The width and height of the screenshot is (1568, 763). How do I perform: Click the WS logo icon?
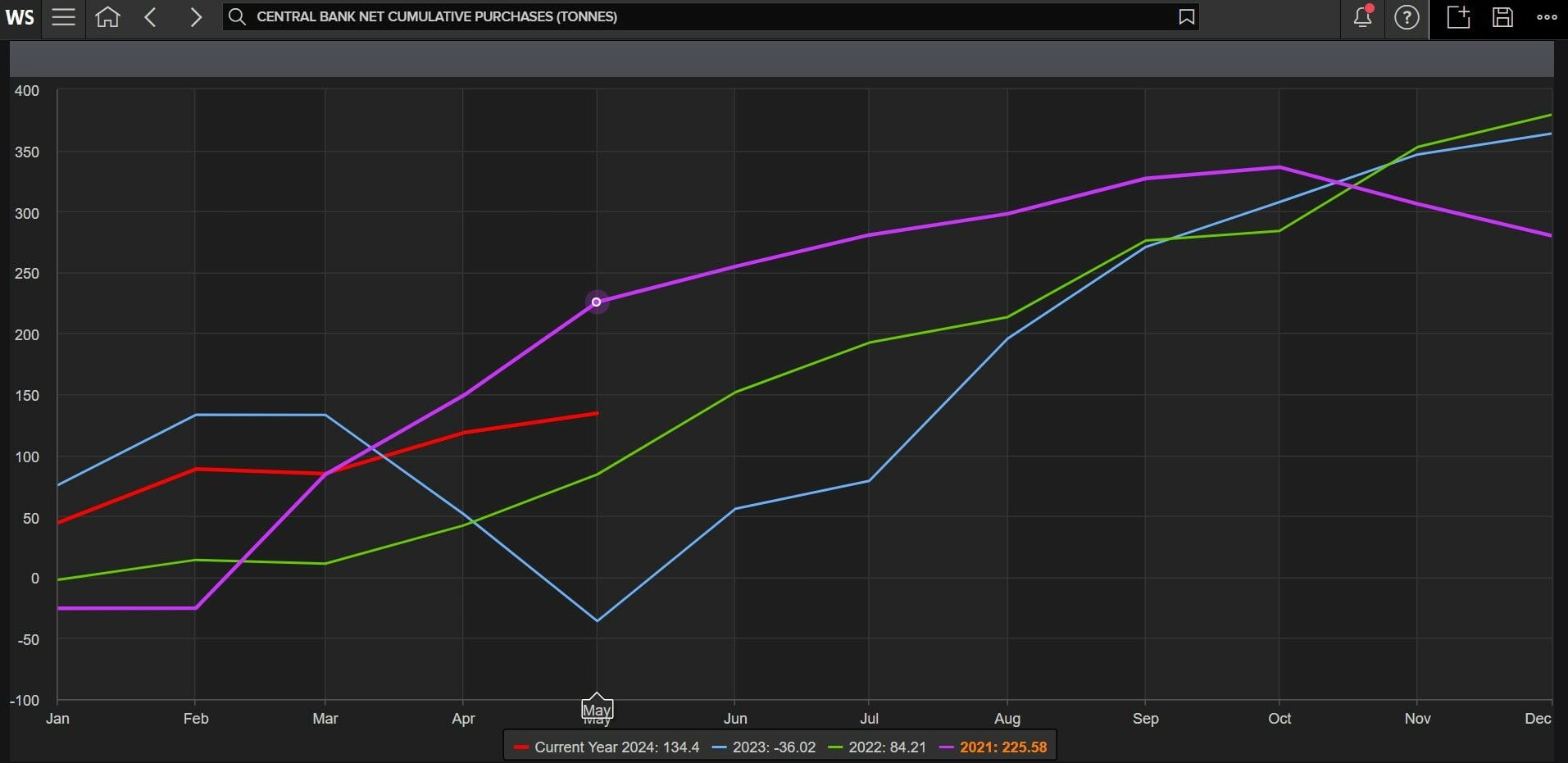point(20,17)
